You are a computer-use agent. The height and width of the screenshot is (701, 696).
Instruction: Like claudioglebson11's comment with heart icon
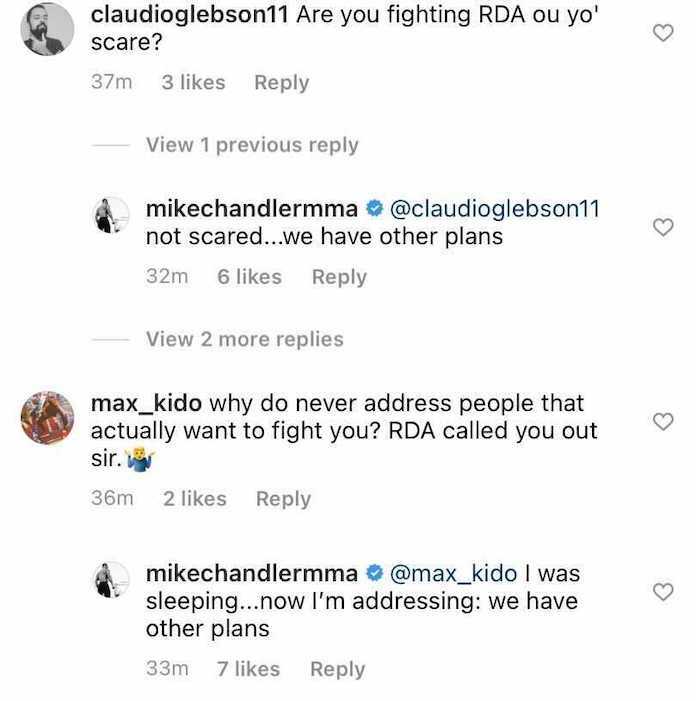tap(662, 33)
